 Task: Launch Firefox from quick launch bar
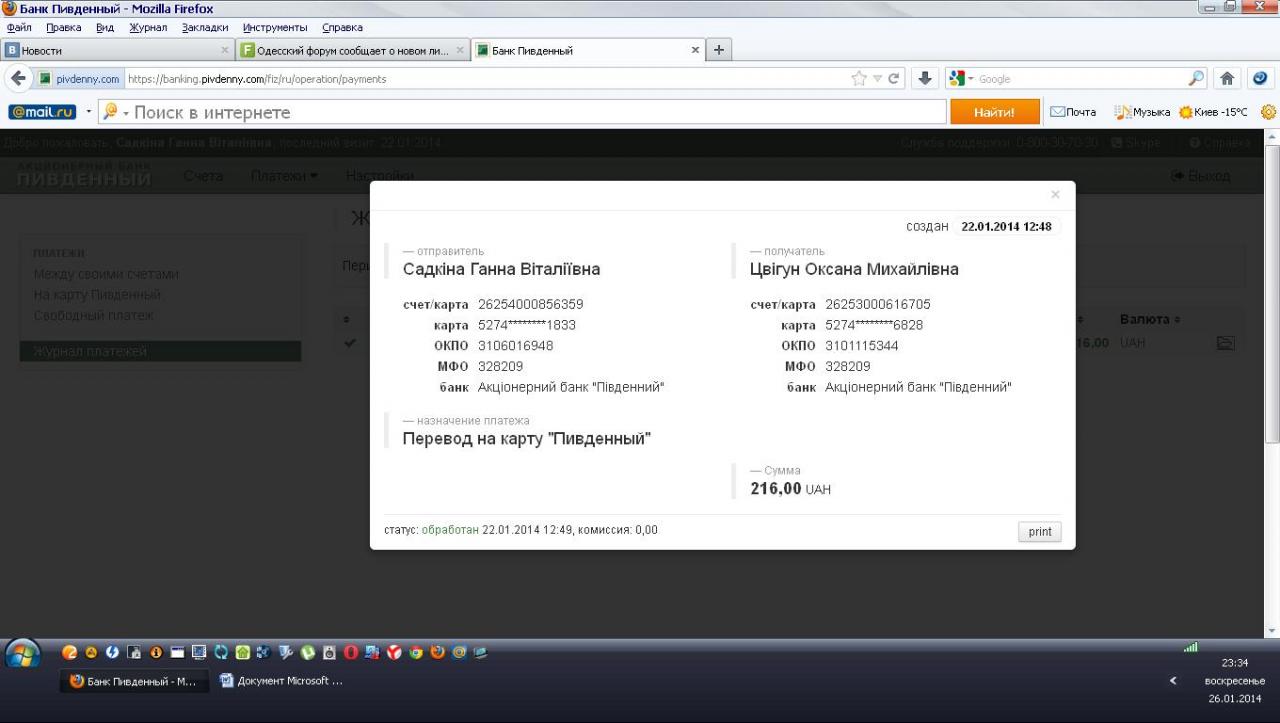click(438, 652)
